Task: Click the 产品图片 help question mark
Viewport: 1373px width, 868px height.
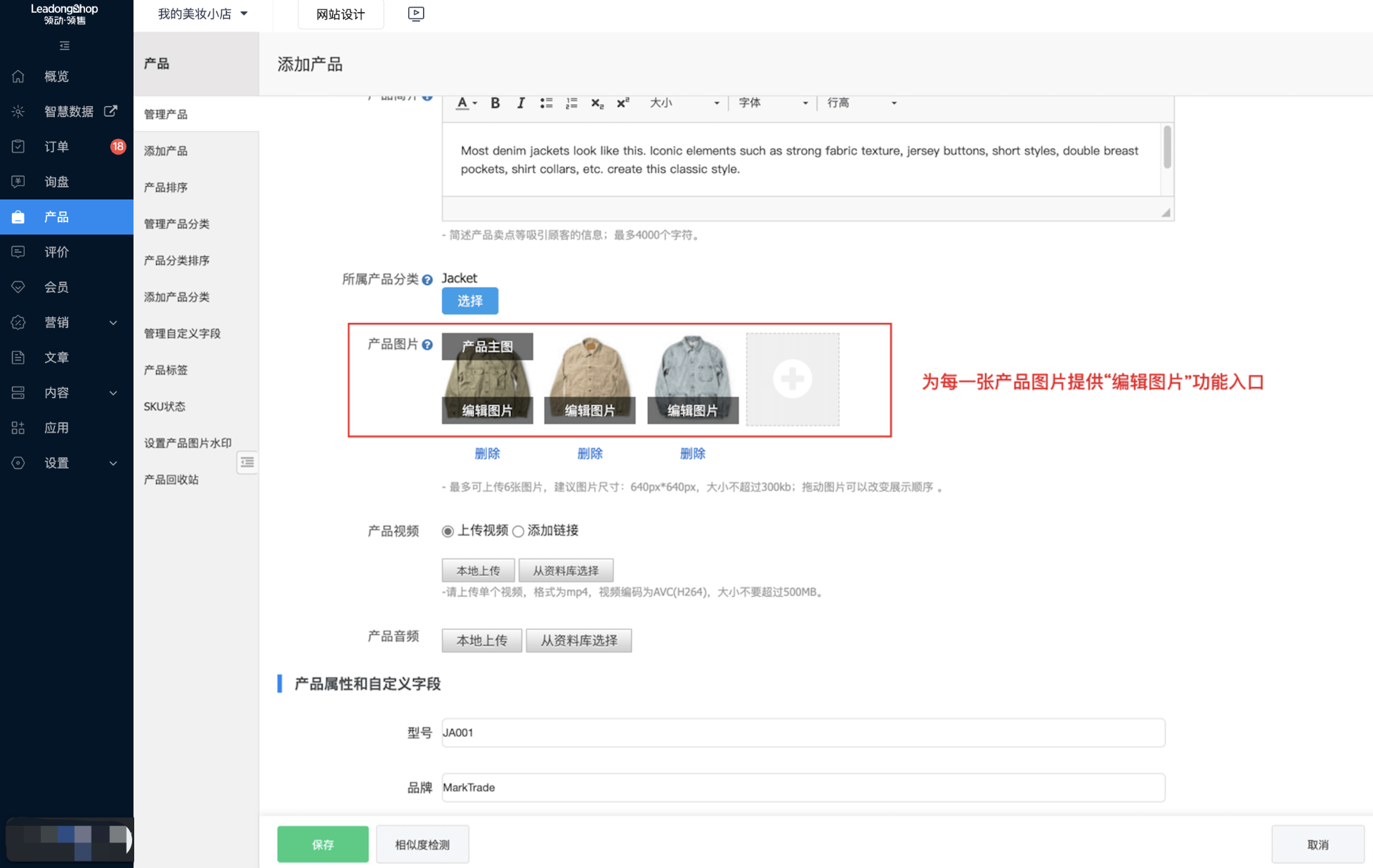Action: click(x=429, y=345)
